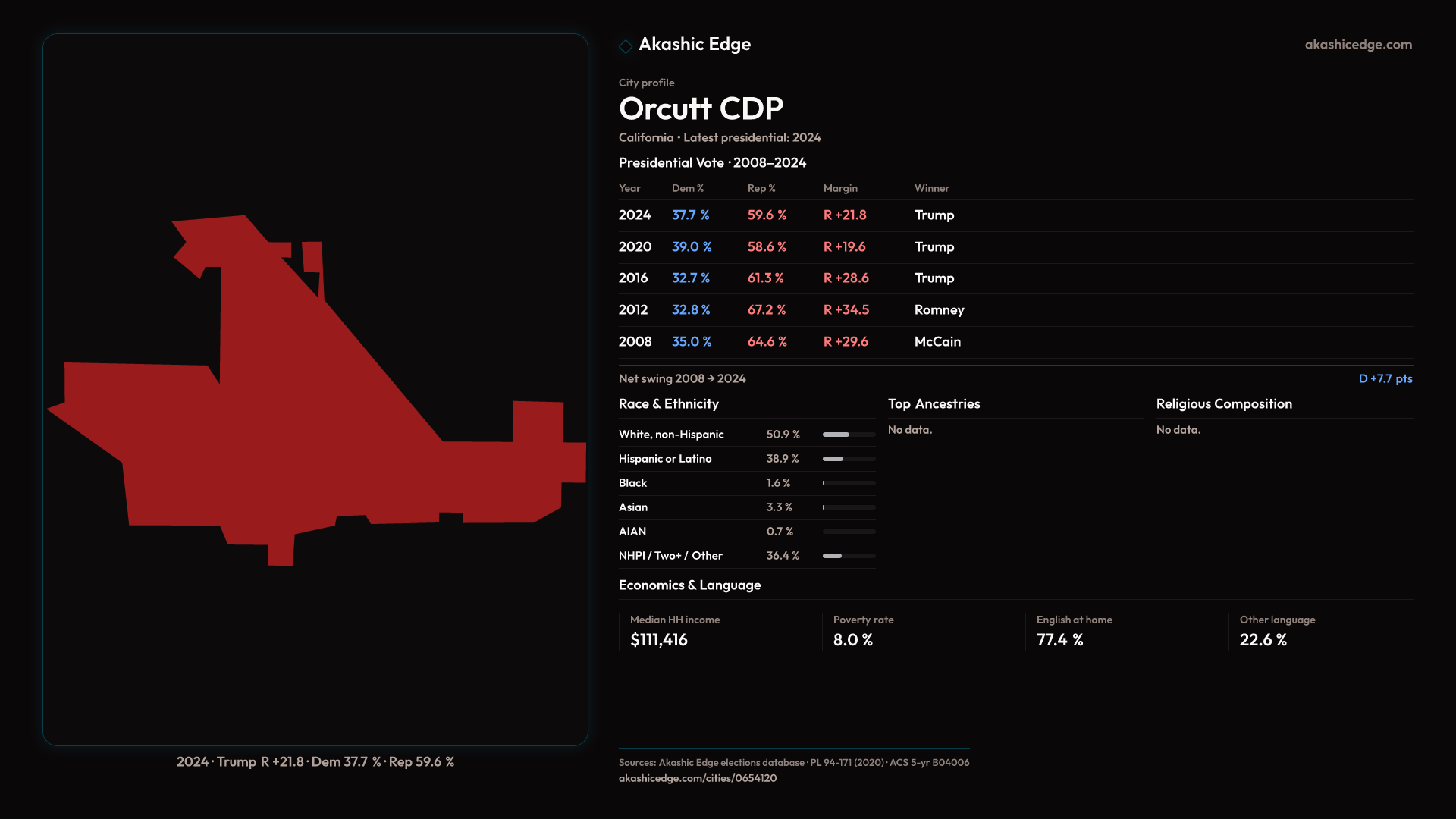Click the White, non-Hispanic percentage bar
The width and height of the screenshot is (1456, 819).
848,435
